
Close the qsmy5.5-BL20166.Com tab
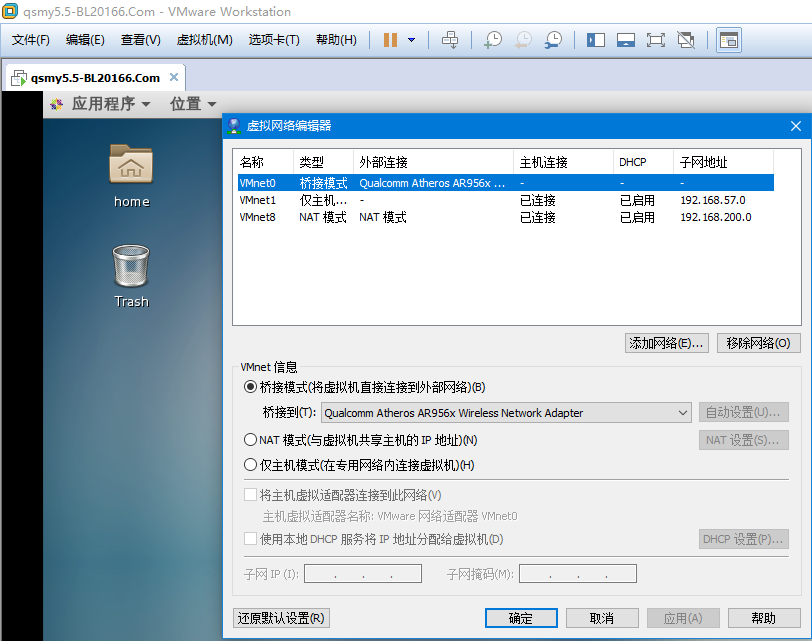point(174,77)
